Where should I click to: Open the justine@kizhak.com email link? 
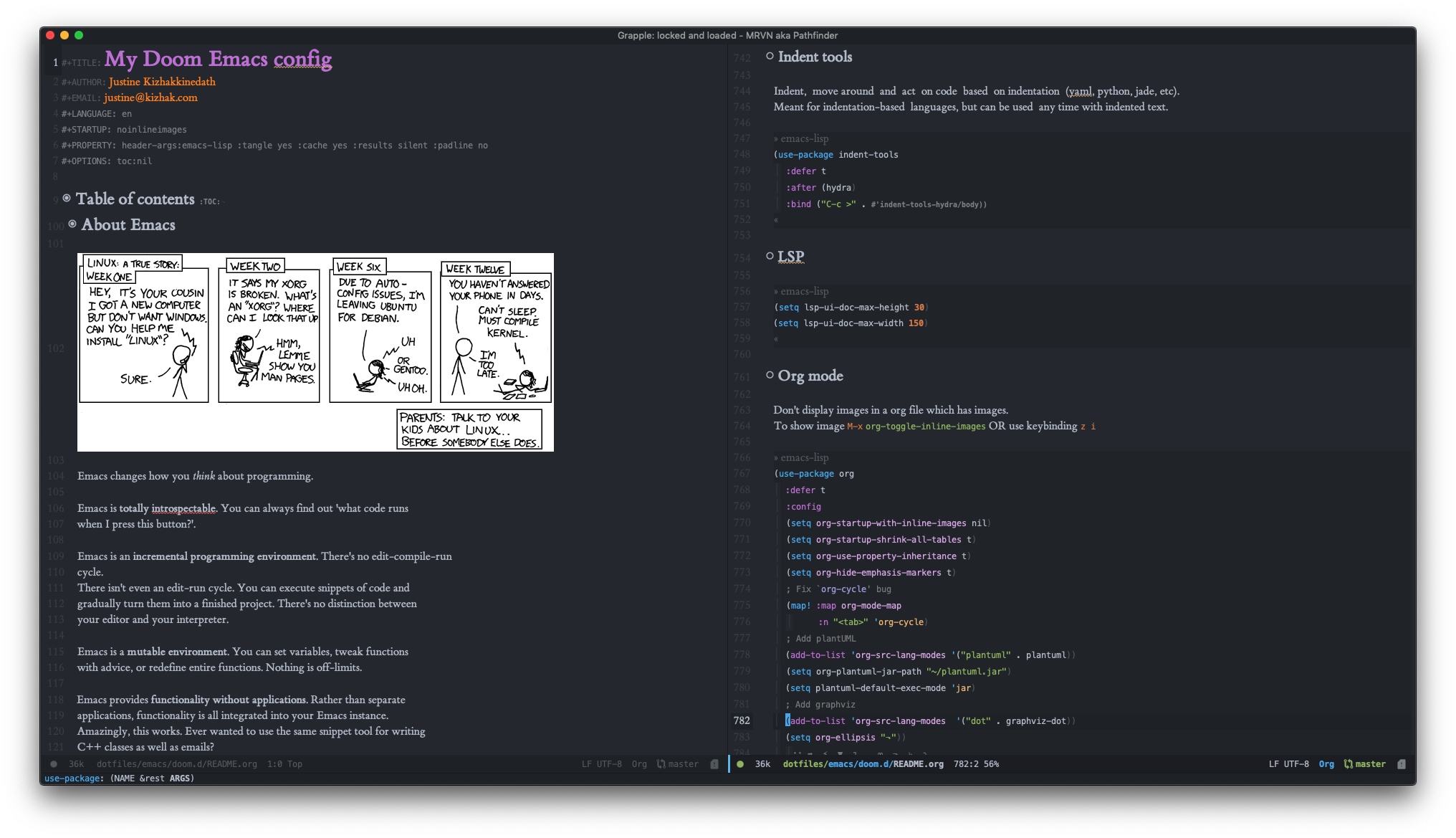150,97
